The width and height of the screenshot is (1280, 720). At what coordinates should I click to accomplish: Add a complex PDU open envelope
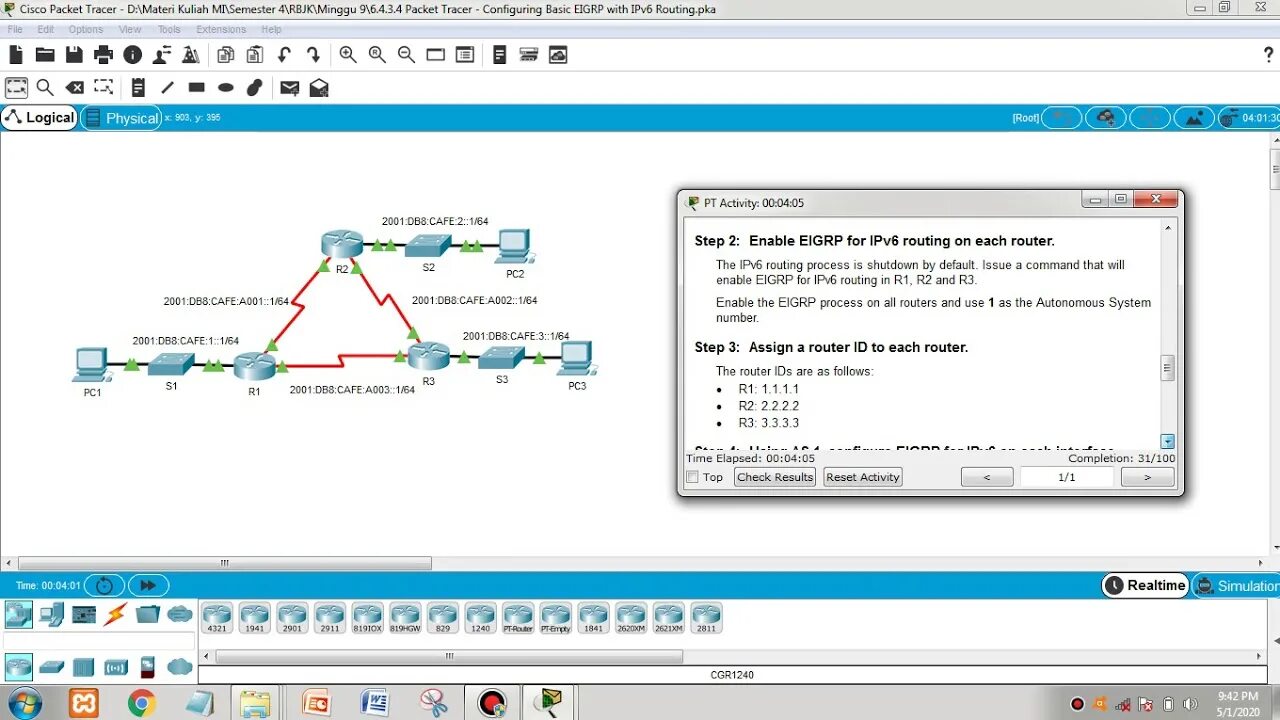[319, 88]
